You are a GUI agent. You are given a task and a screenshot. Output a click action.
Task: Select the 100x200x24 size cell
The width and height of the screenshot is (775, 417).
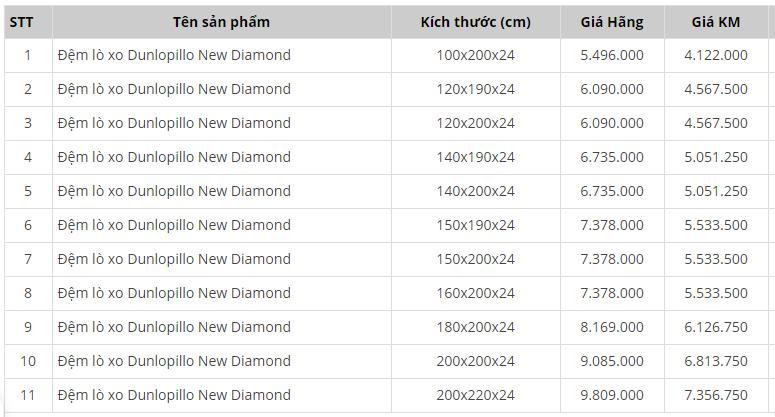475,55
